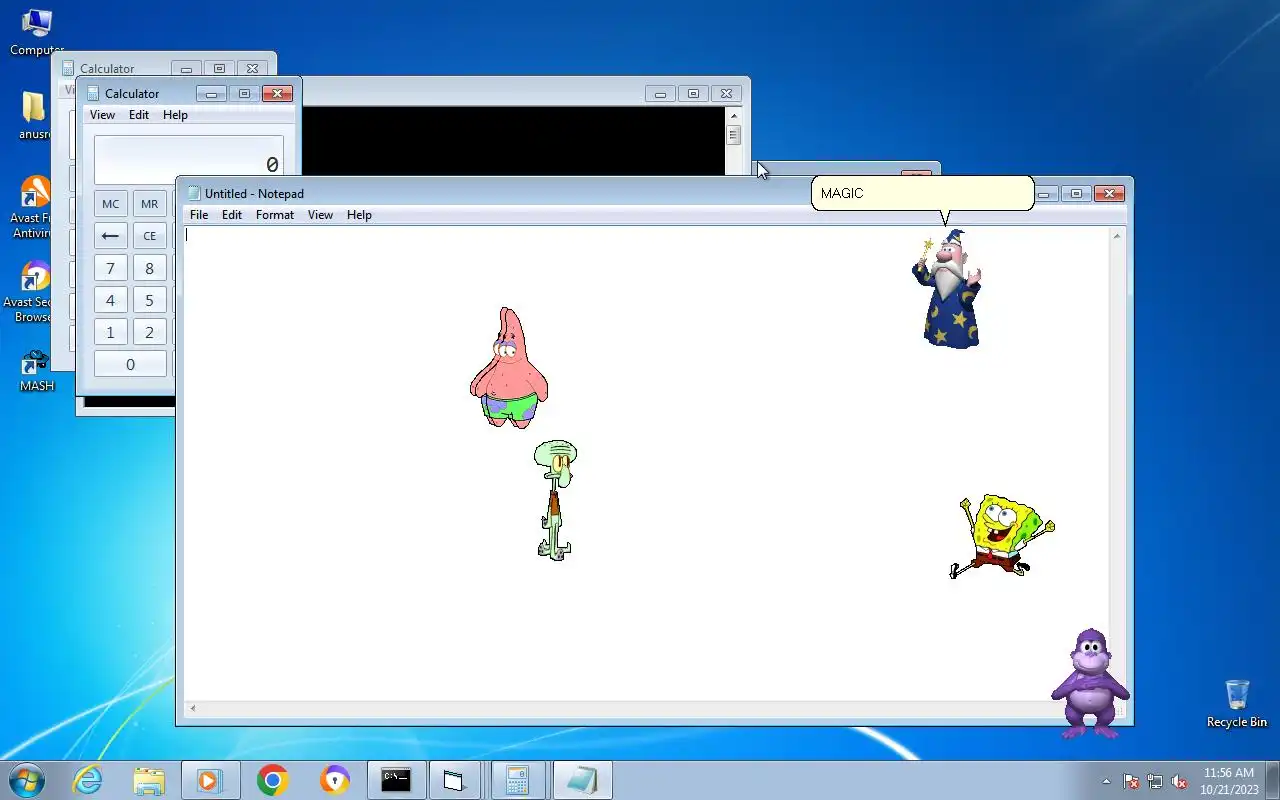Image resolution: width=1280 pixels, height=800 pixels.
Task: Click the MR button in Calculator
Action: click(x=150, y=204)
